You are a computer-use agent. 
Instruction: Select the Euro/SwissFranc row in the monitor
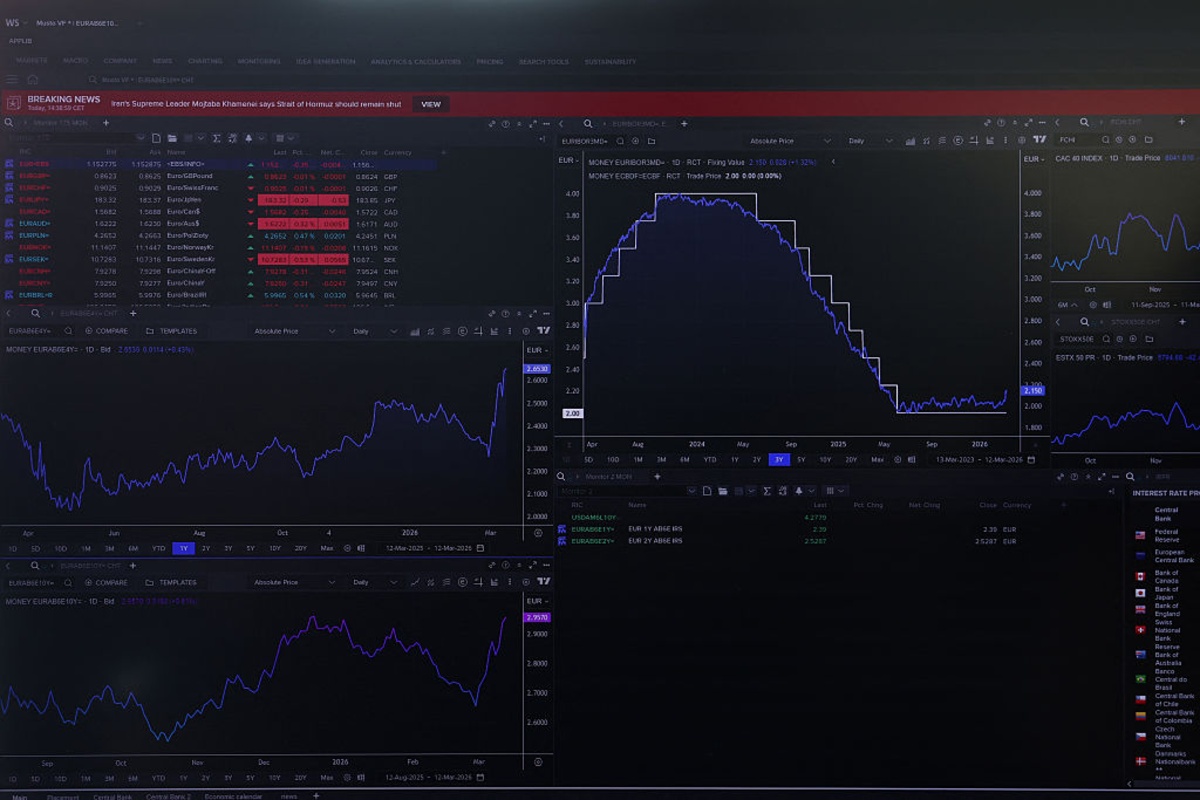point(218,188)
